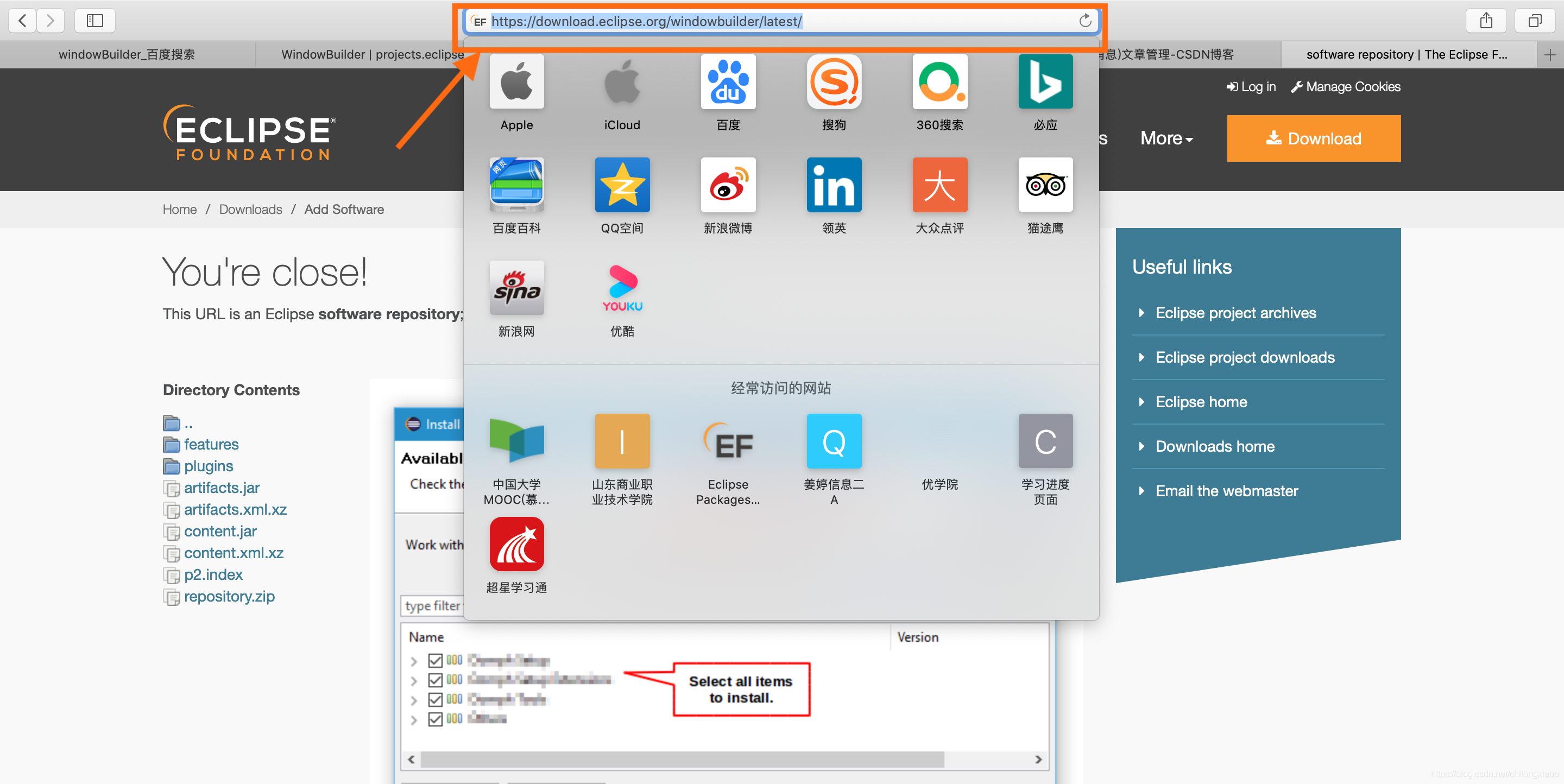Open the More dropdown in navigation
The height and width of the screenshot is (784, 1564).
point(1166,138)
